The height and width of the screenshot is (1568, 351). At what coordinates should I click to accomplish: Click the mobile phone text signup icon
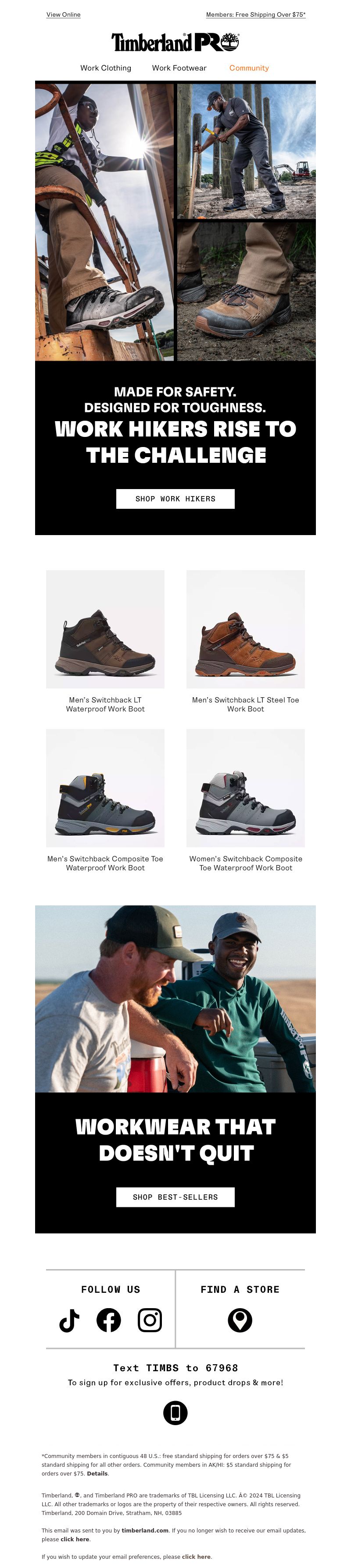coord(175,1413)
